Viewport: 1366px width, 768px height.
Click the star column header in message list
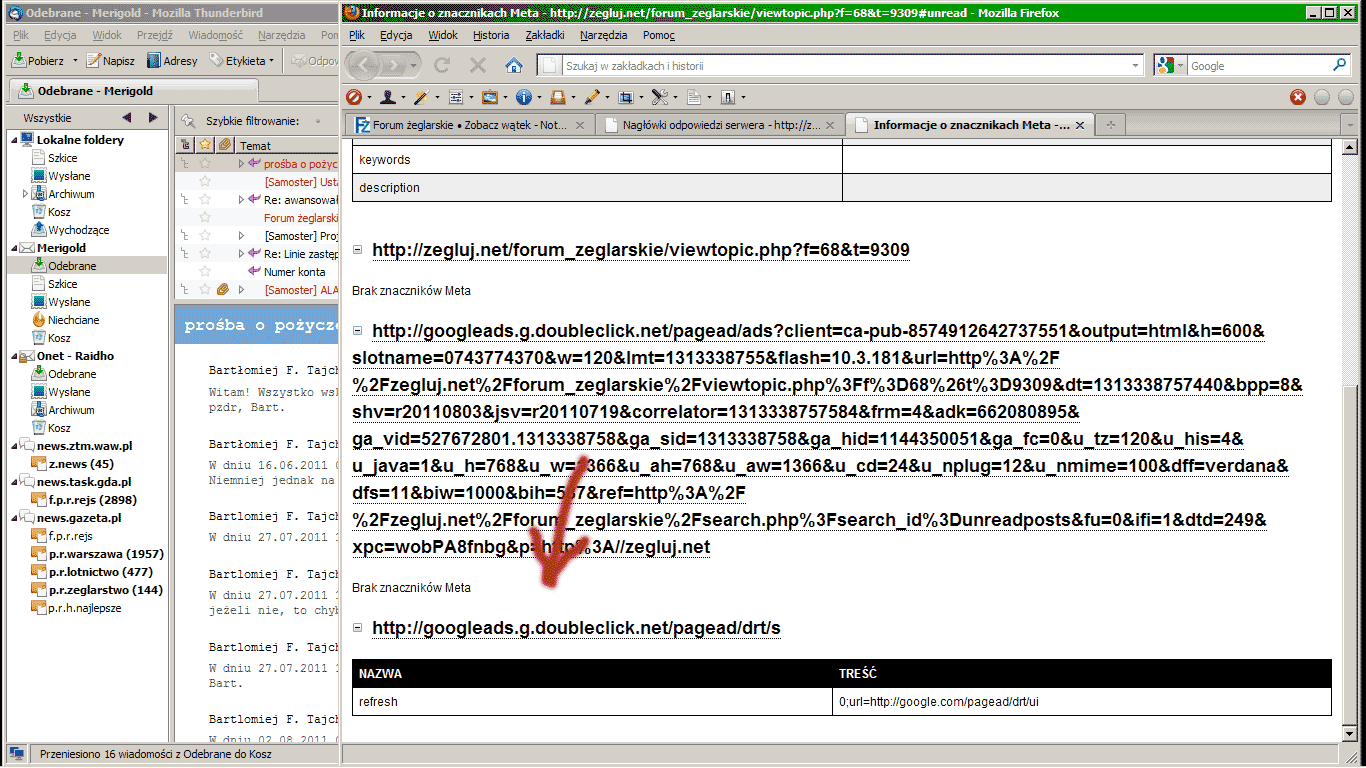(x=205, y=145)
